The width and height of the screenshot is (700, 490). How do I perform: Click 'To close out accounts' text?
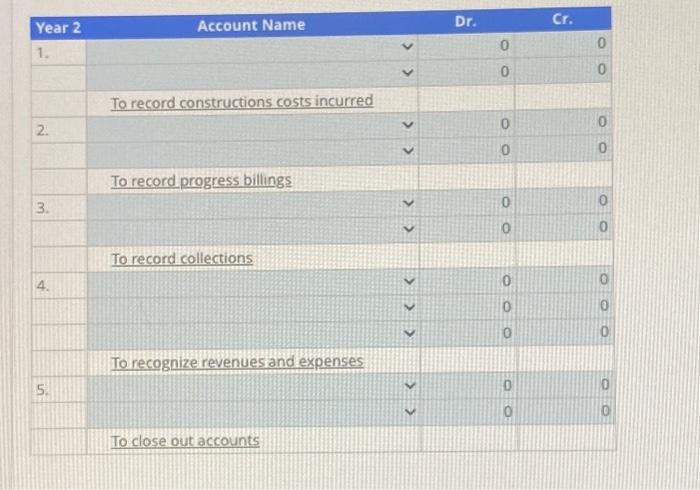point(185,441)
